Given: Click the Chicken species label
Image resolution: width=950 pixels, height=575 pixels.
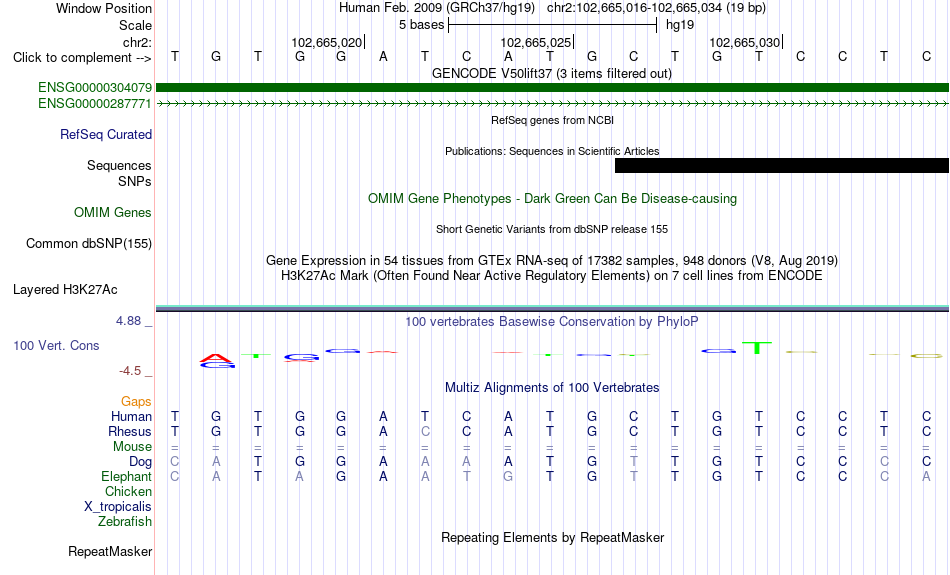Looking at the screenshot, I should click(128, 491).
